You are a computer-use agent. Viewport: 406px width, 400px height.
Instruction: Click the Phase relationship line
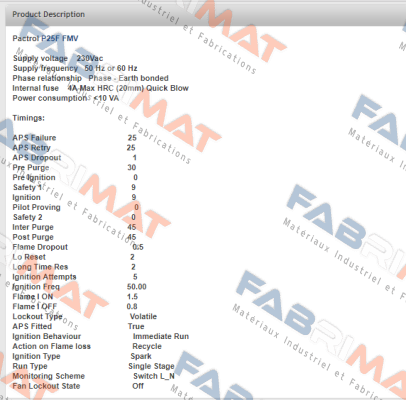click(x=90, y=78)
